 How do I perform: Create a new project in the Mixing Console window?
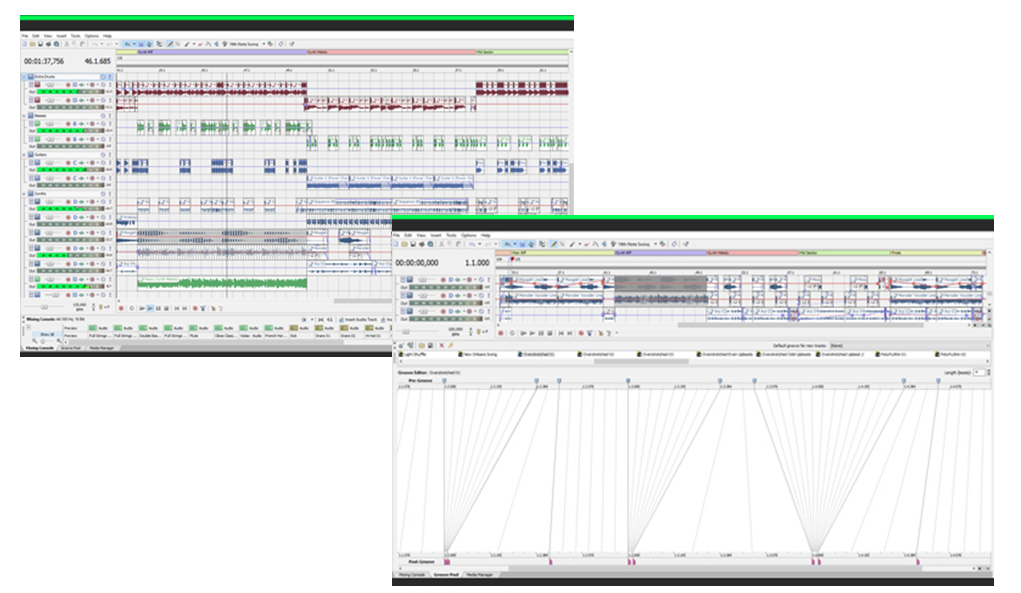click(x=25, y=44)
